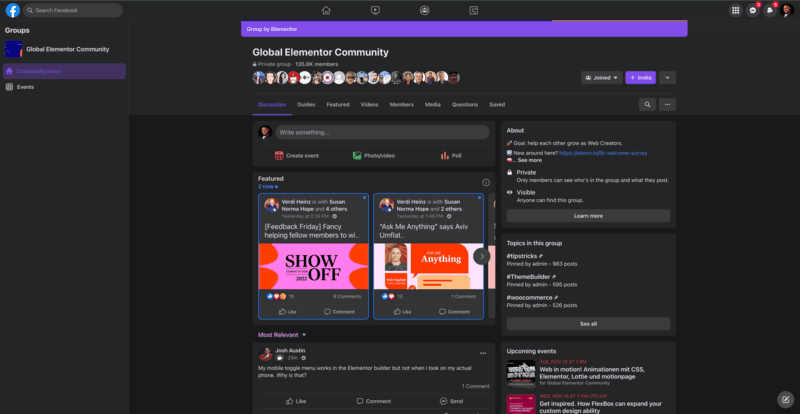Switch to the Videos tab
Screen dimensions: 800x414
[x=369, y=105]
